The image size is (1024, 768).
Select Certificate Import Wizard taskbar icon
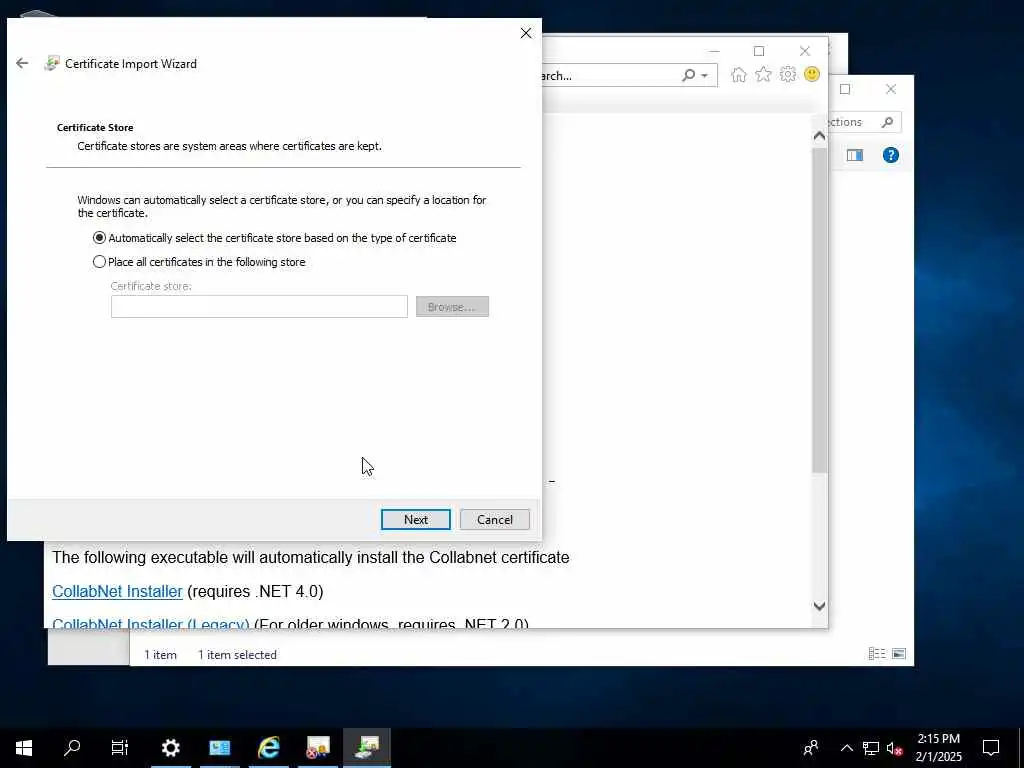367,748
